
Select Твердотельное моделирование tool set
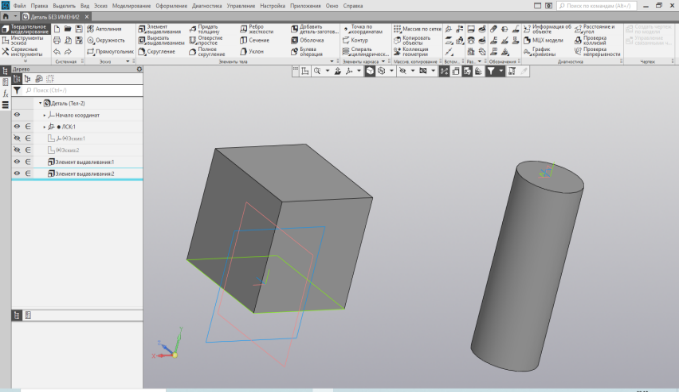click(26, 29)
